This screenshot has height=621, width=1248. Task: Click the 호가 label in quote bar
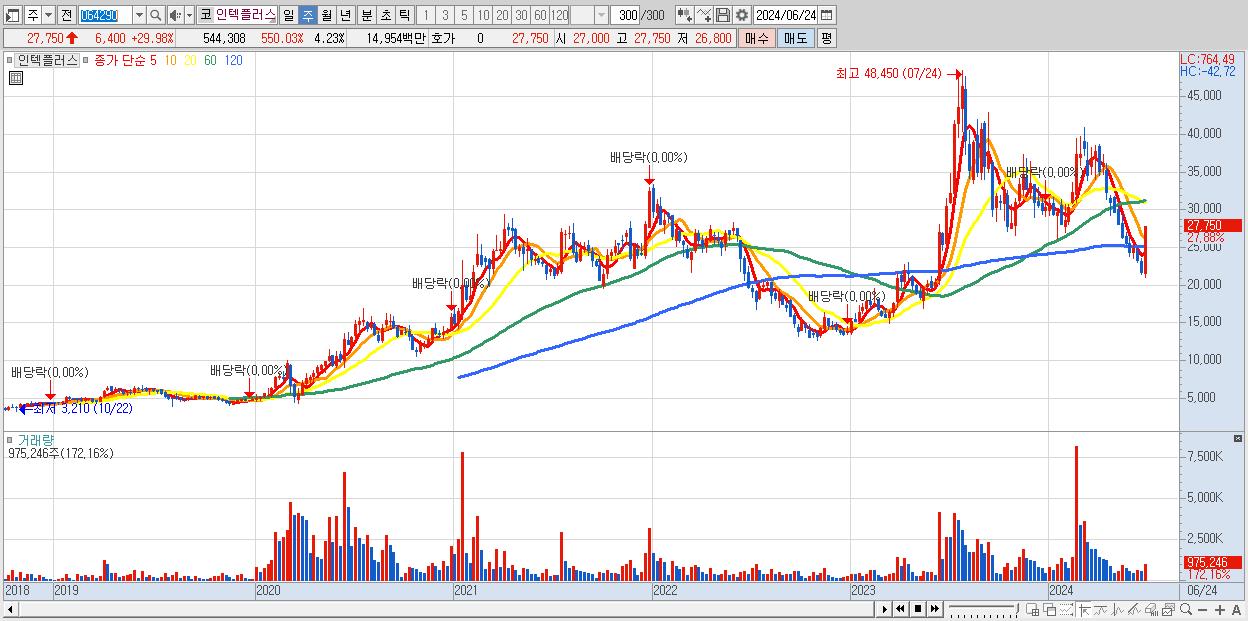click(443, 38)
